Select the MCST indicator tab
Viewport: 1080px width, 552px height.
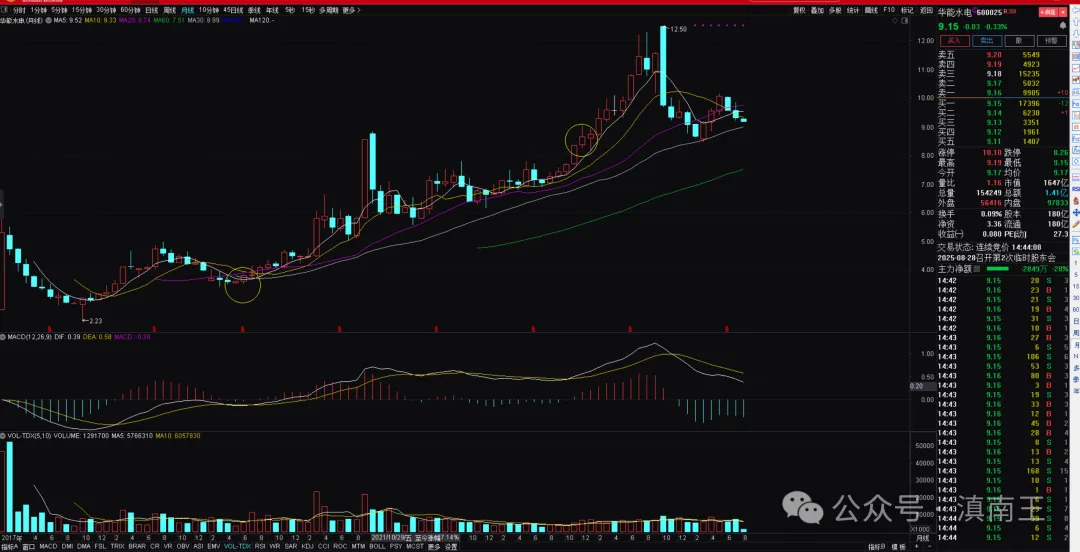[415, 546]
